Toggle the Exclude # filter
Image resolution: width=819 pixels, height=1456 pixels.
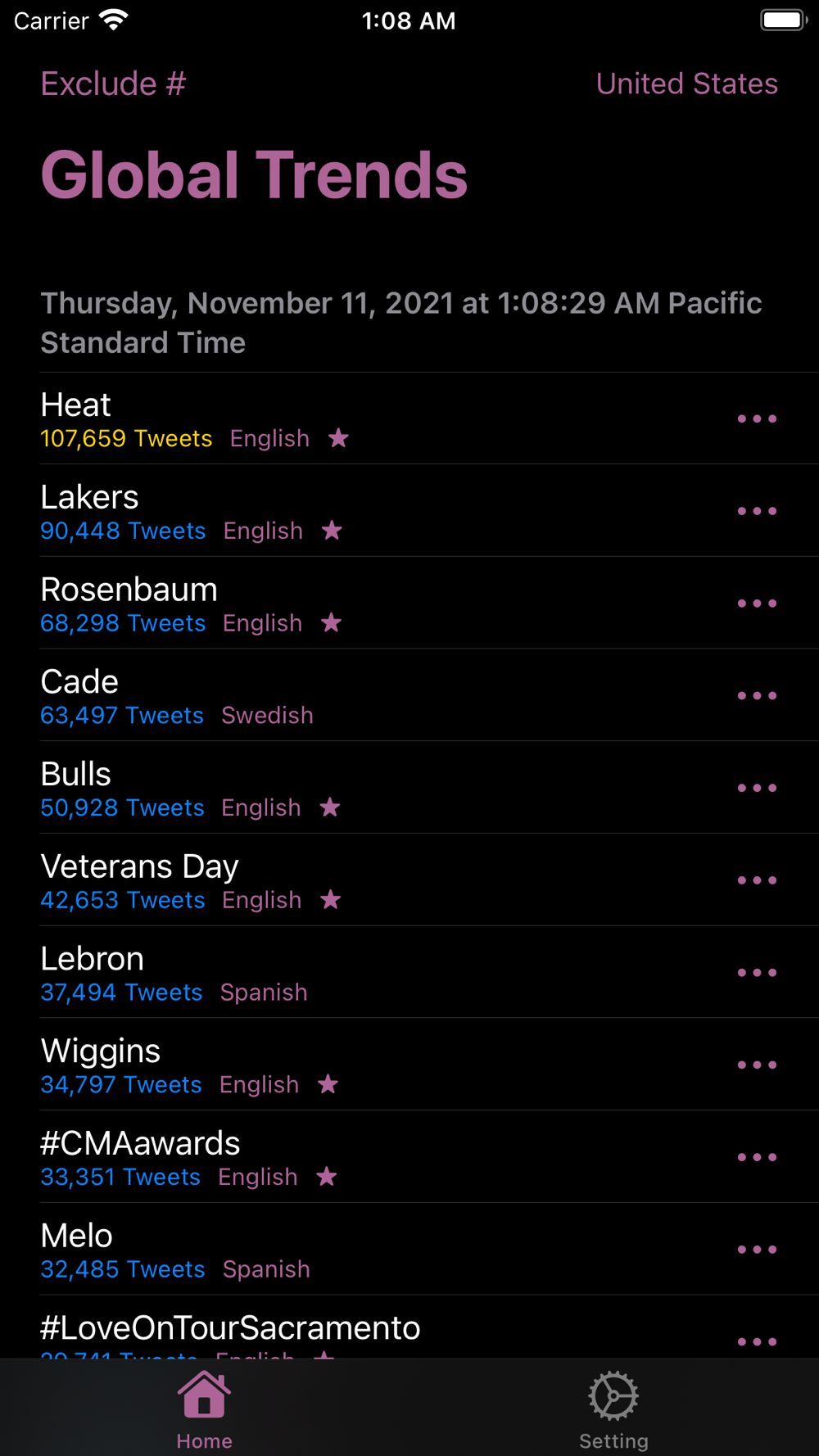(113, 84)
